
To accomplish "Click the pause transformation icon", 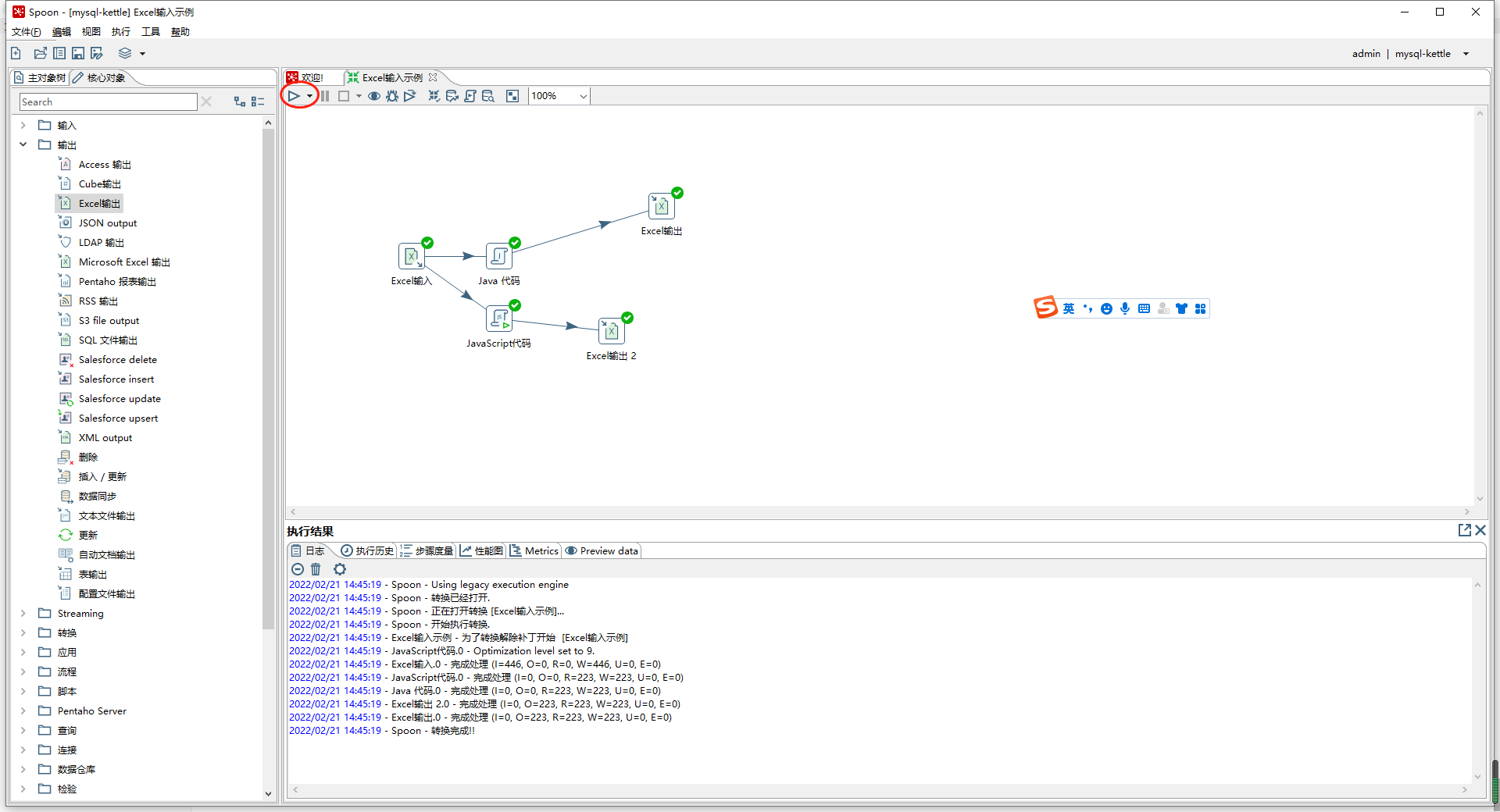I will click(x=325, y=96).
